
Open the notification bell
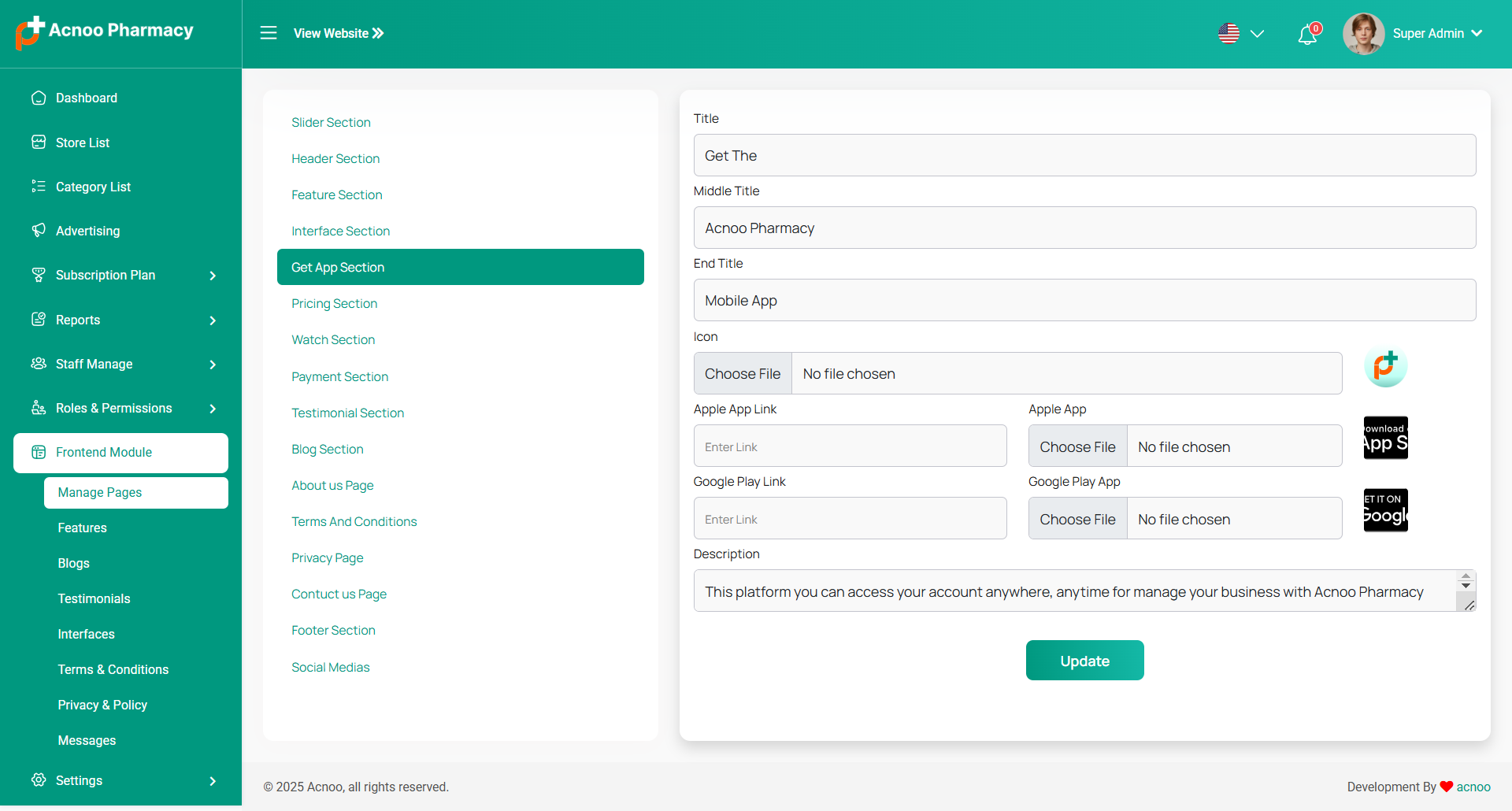coord(1307,35)
